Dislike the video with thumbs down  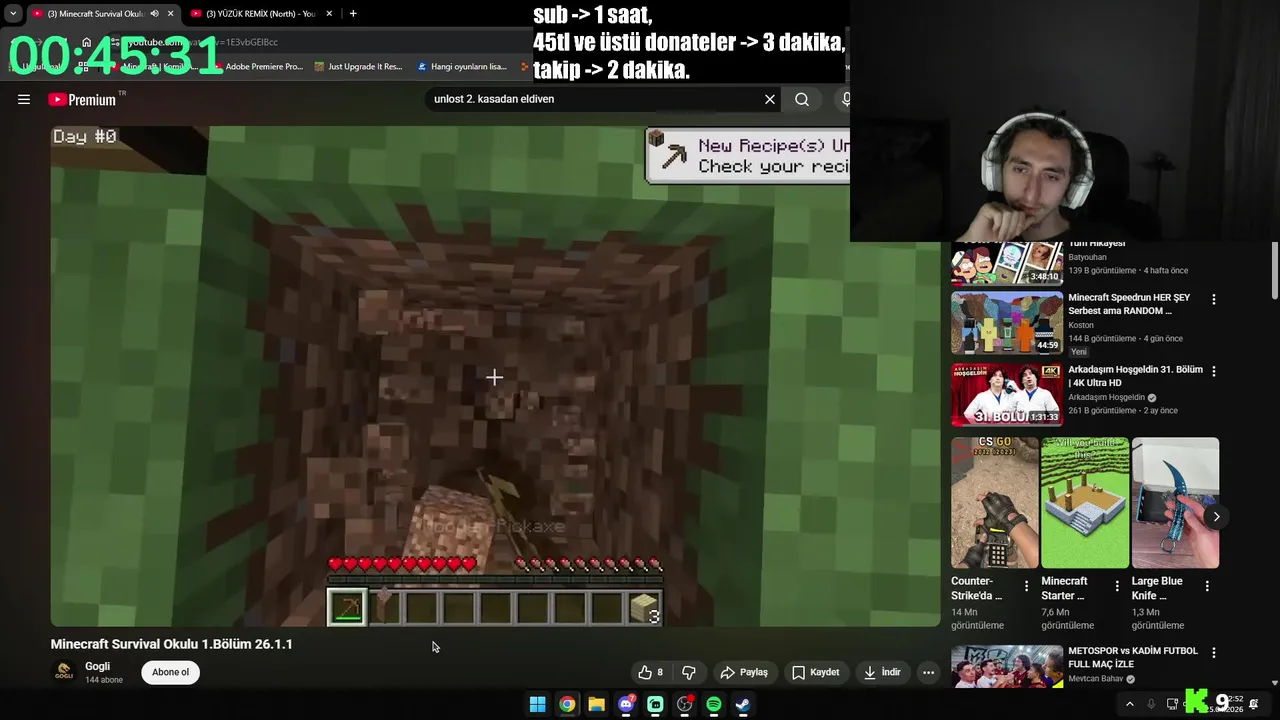point(688,672)
